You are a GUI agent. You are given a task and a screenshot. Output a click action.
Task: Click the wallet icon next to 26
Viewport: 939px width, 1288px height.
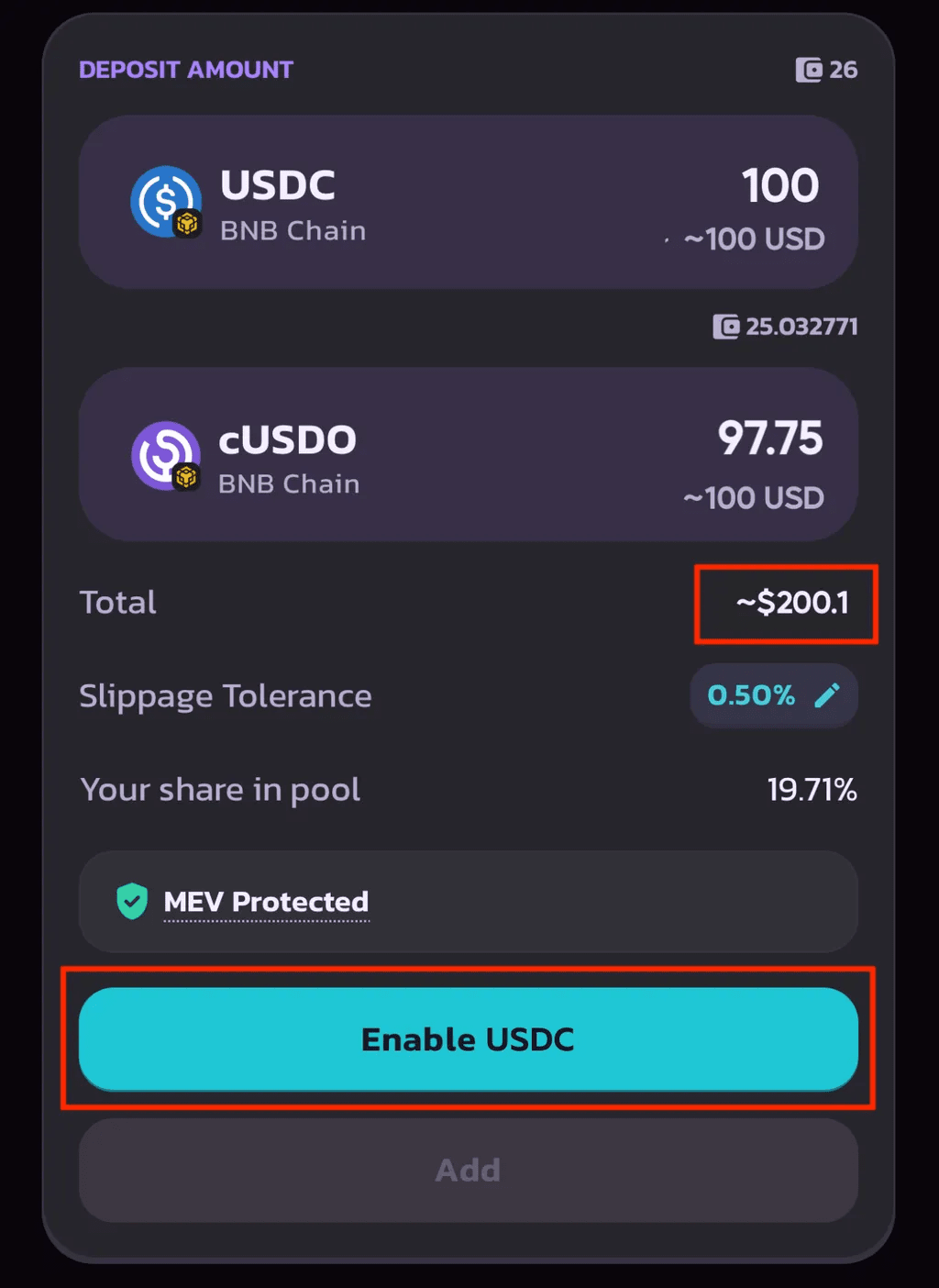pyautogui.click(x=809, y=70)
